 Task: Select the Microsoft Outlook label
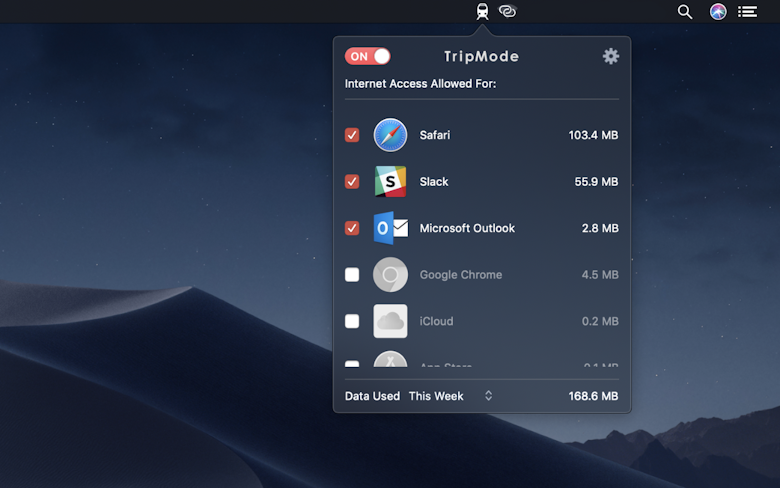click(x=467, y=228)
